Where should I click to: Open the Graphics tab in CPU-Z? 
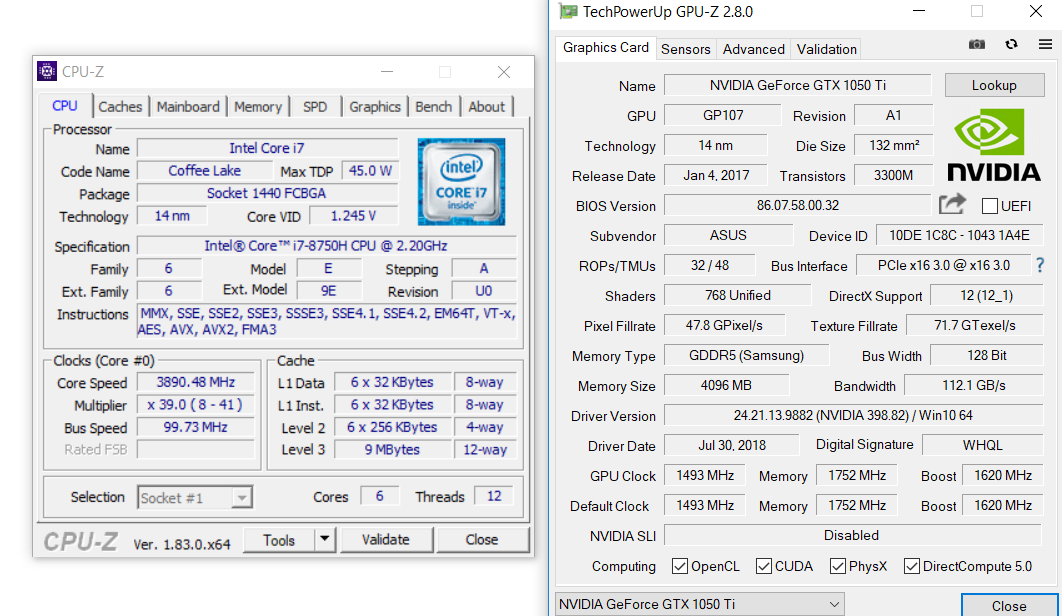(375, 106)
